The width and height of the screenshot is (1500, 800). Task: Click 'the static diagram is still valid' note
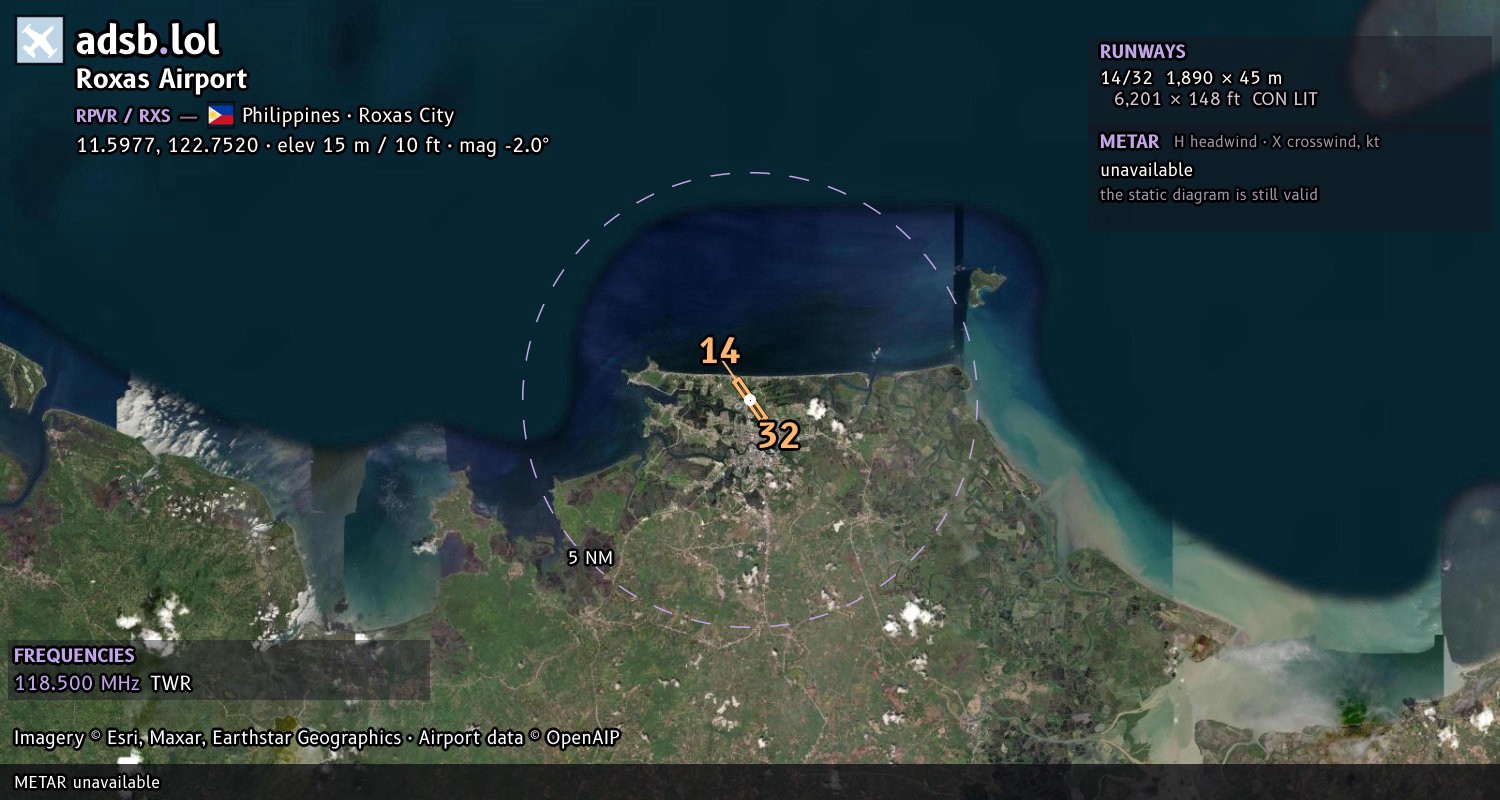tap(1209, 195)
